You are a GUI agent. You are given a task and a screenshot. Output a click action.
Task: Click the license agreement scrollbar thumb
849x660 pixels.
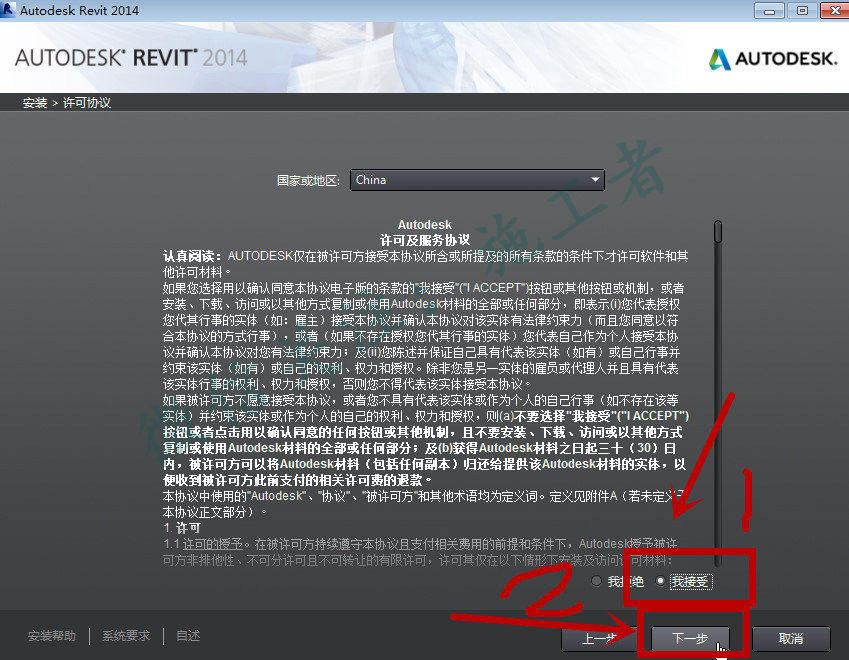click(x=718, y=231)
